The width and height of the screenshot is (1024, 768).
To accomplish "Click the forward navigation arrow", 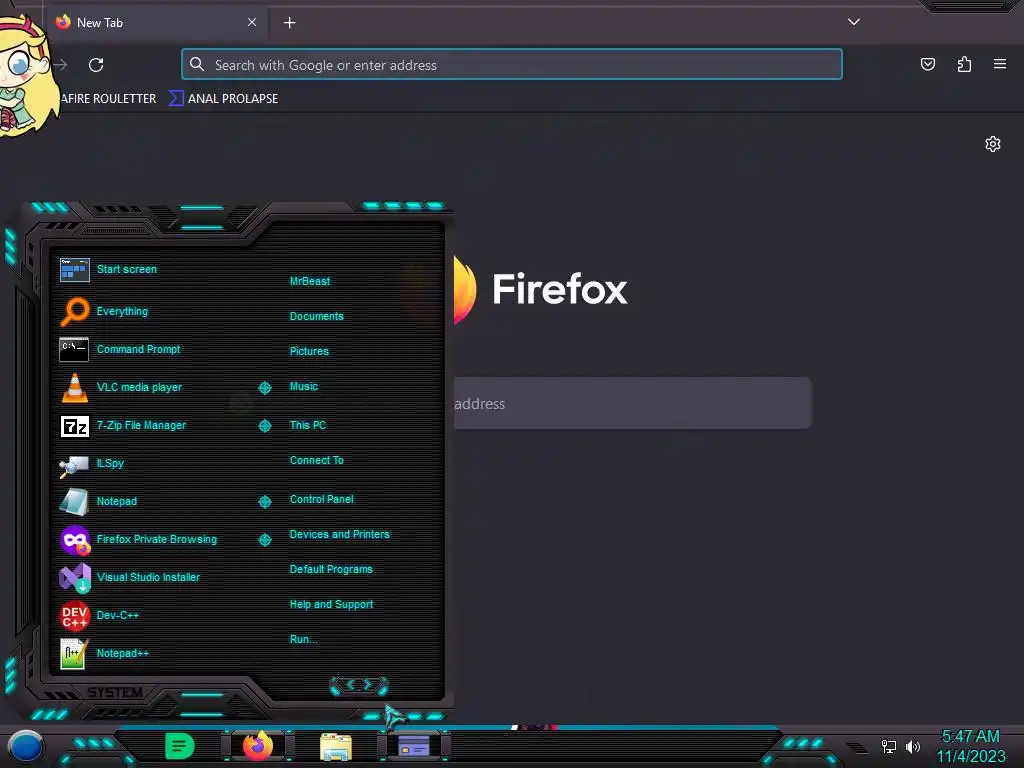I will point(61,65).
